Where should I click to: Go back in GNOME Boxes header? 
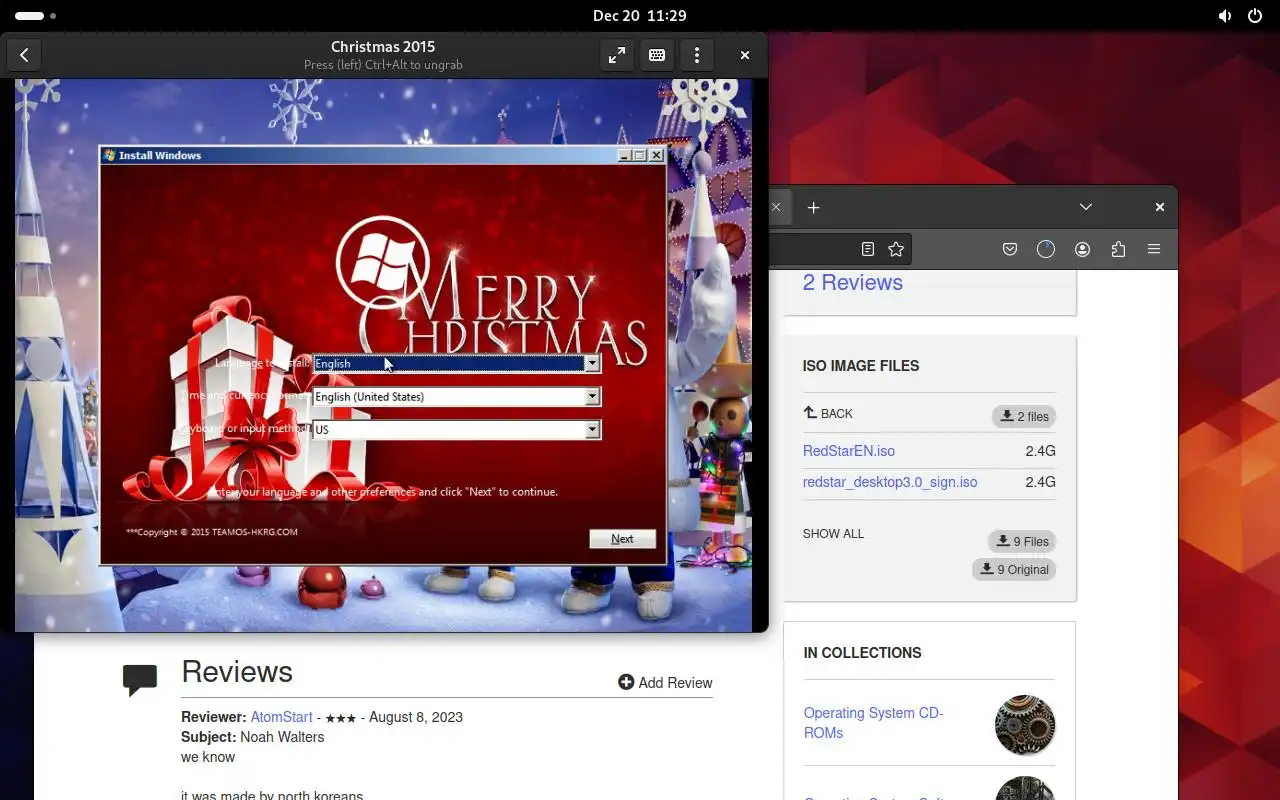tap(24, 56)
